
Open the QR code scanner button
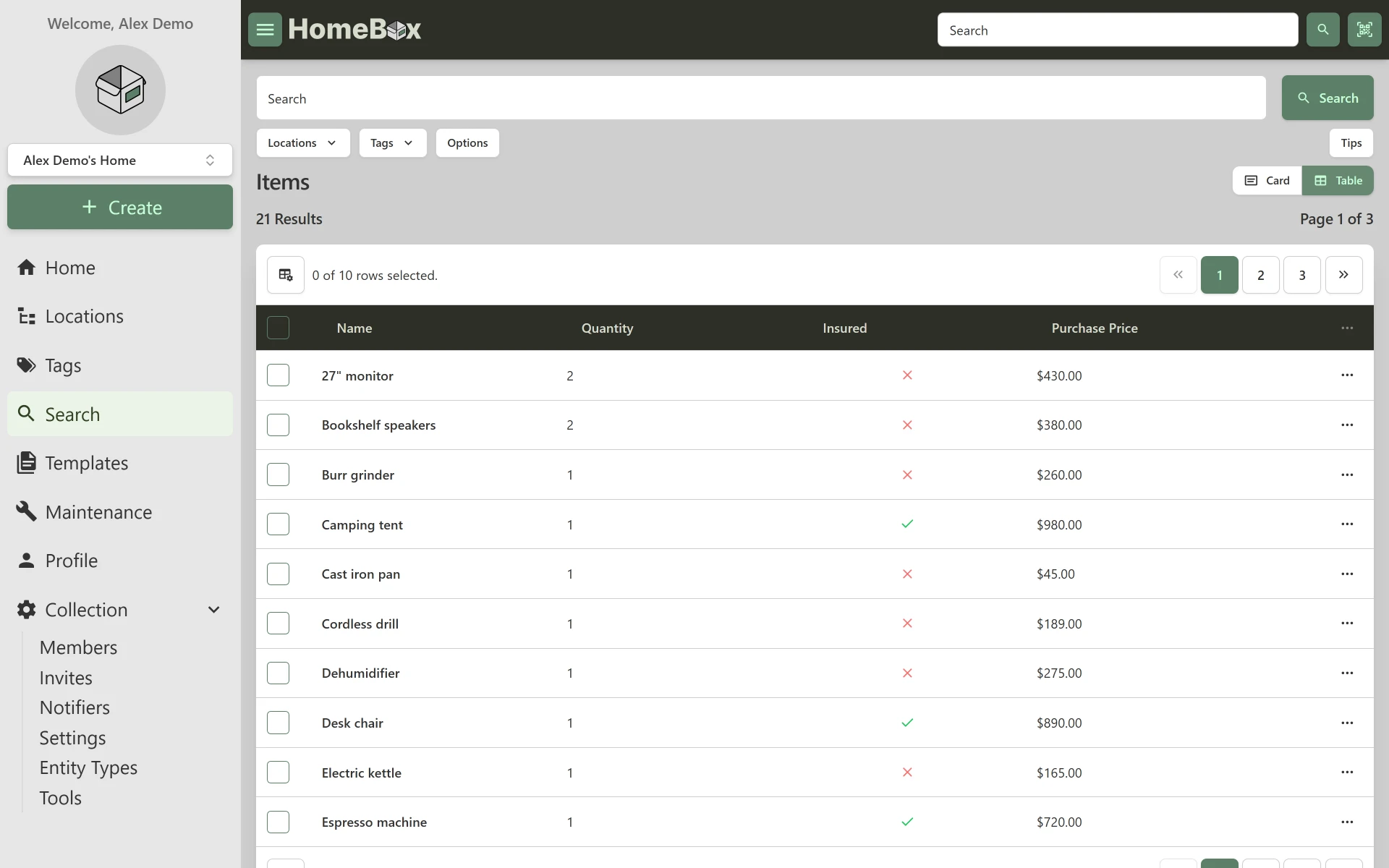coord(1364,30)
